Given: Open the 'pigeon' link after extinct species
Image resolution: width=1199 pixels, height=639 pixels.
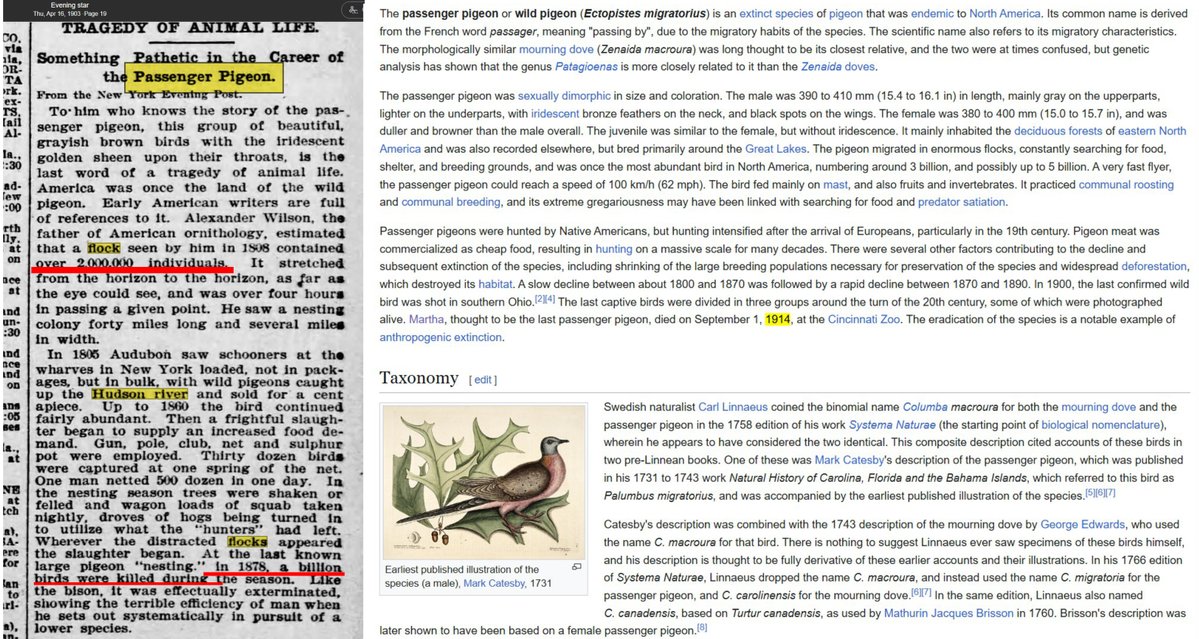Looking at the screenshot, I should (x=846, y=14).
